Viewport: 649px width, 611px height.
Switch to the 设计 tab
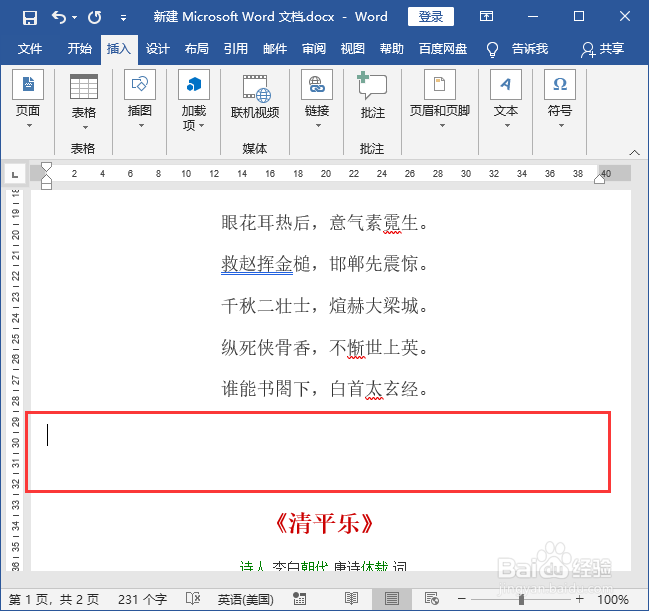tap(158, 49)
